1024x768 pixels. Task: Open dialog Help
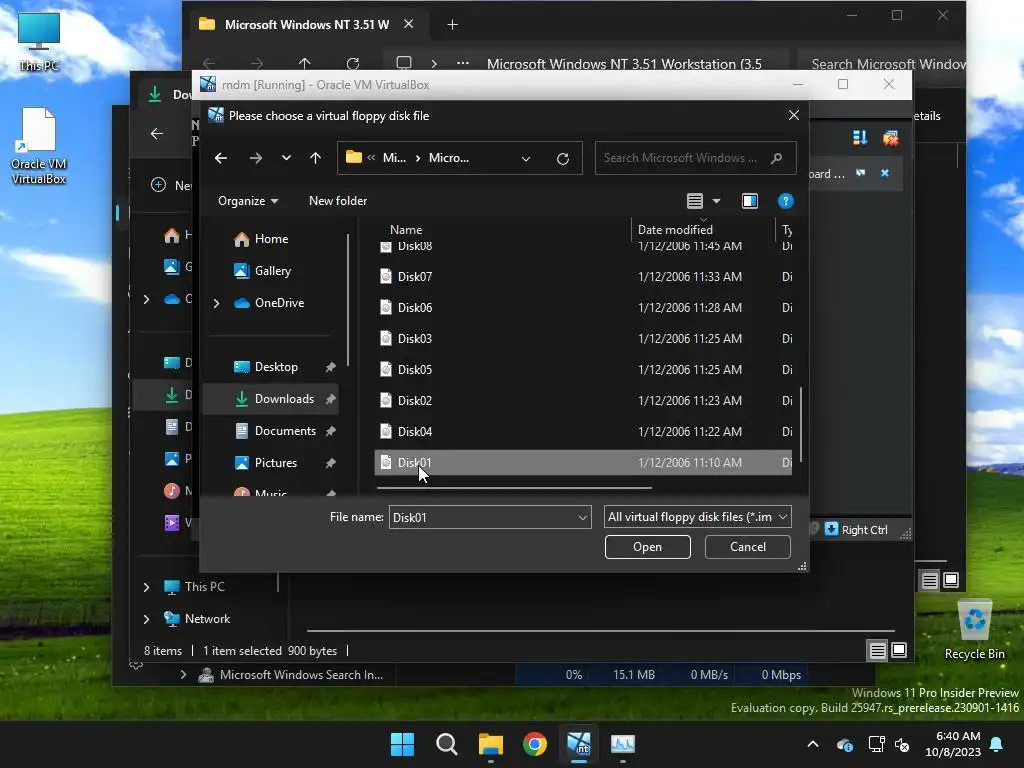tap(786, 201)
